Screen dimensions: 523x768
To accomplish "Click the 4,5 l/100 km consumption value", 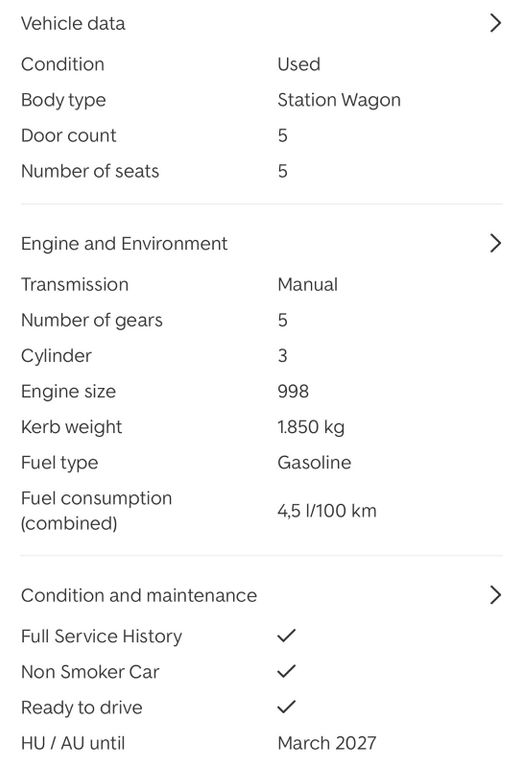I will 327,511.
